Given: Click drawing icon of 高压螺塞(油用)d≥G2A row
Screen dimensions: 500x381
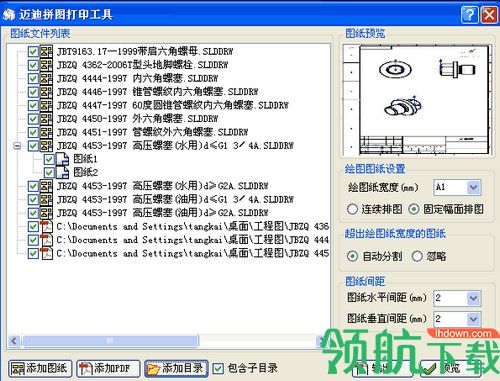Looking at the screenshot, I should pos(46,213).
